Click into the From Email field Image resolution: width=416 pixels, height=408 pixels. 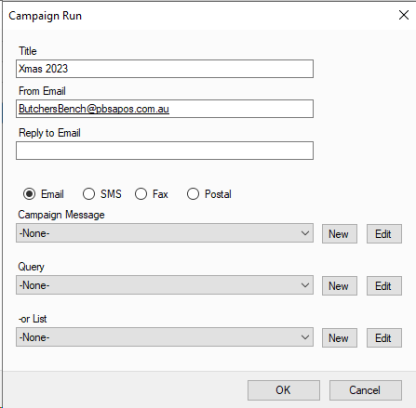165,109
